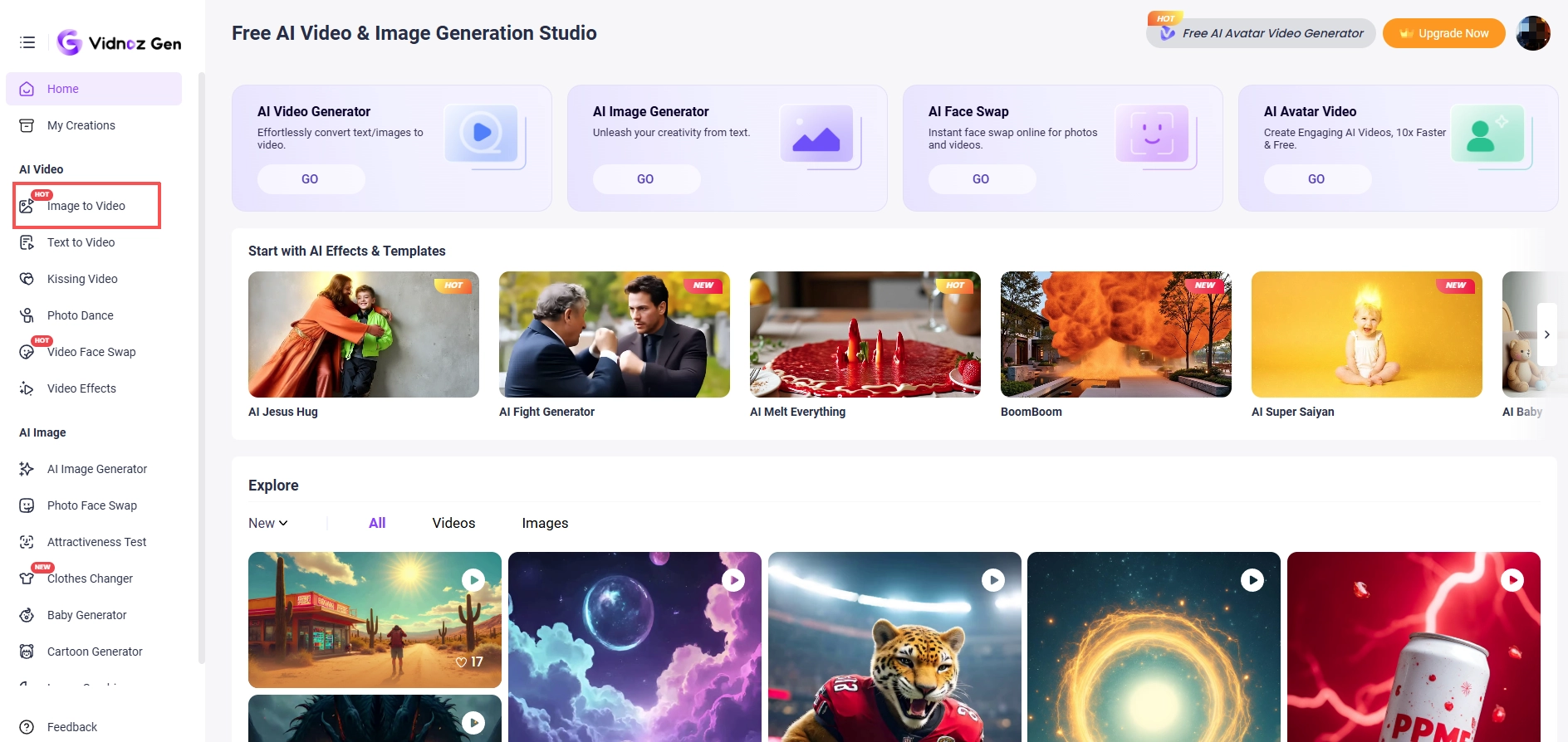Open AI Melt Everything template thumbnail

pyautogui.click(x=865, y=334)
